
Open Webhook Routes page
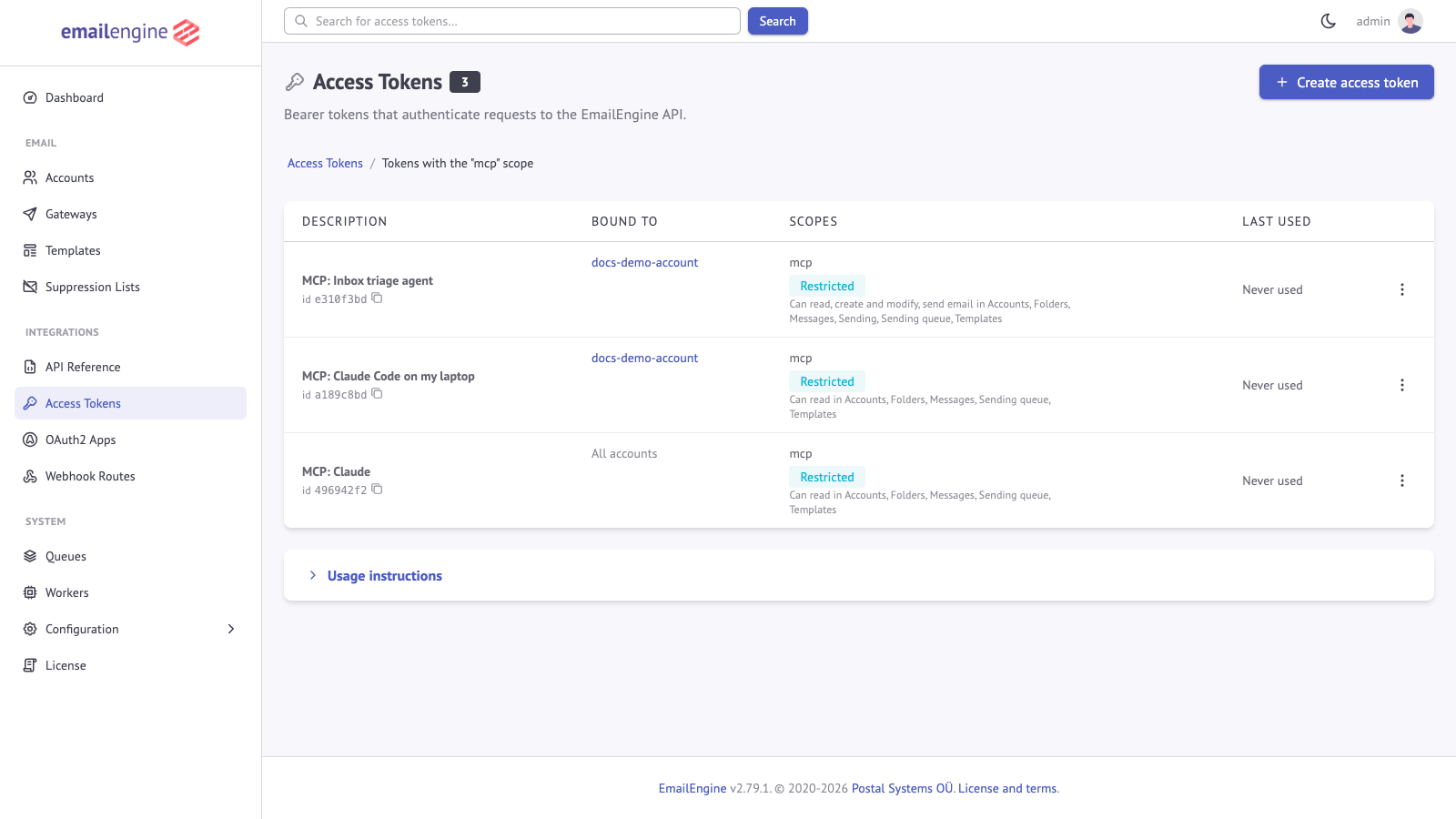pyautogui.click(x=130, y=476)
